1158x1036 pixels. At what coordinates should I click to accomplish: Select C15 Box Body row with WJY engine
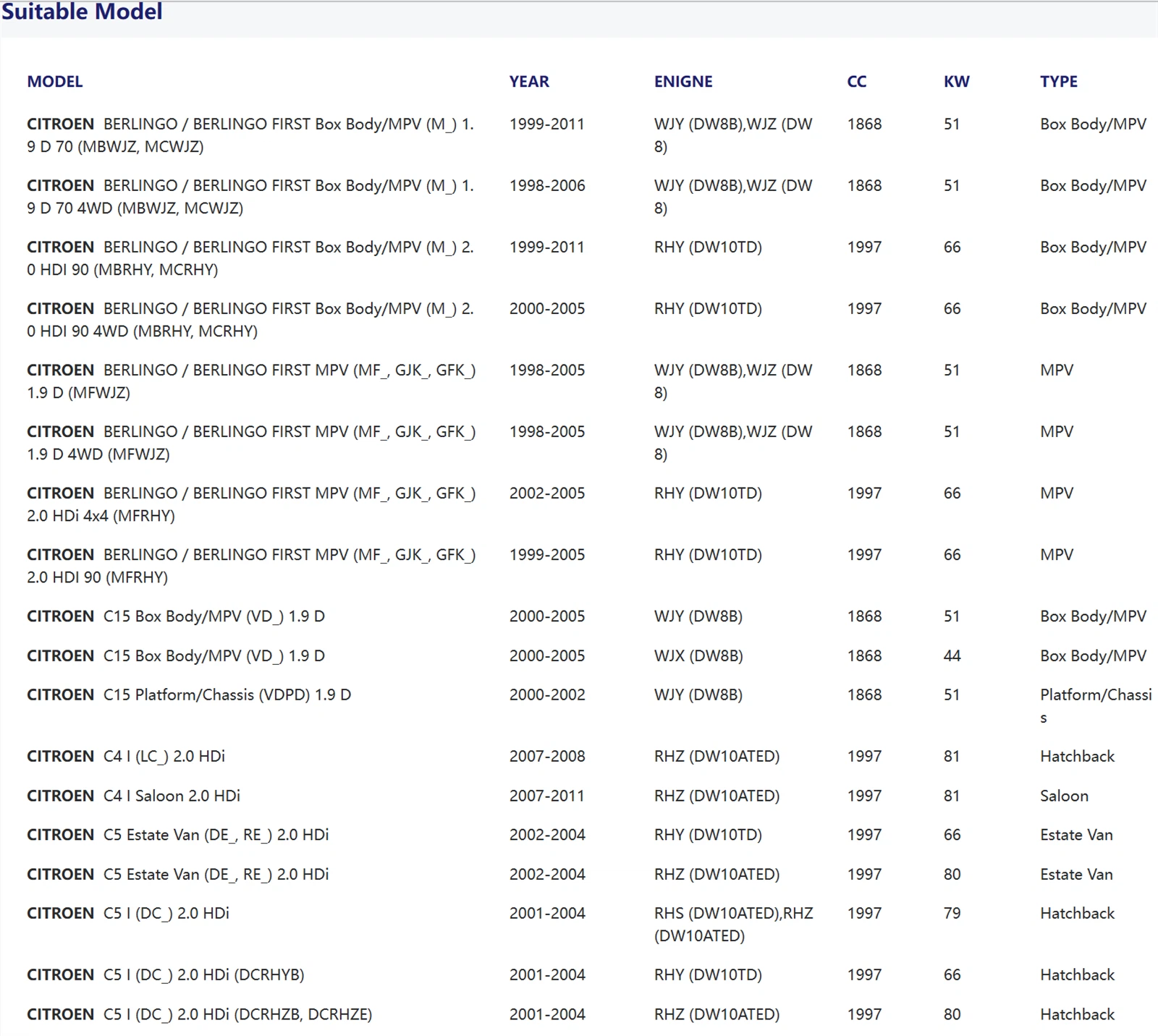coord(176,616)
